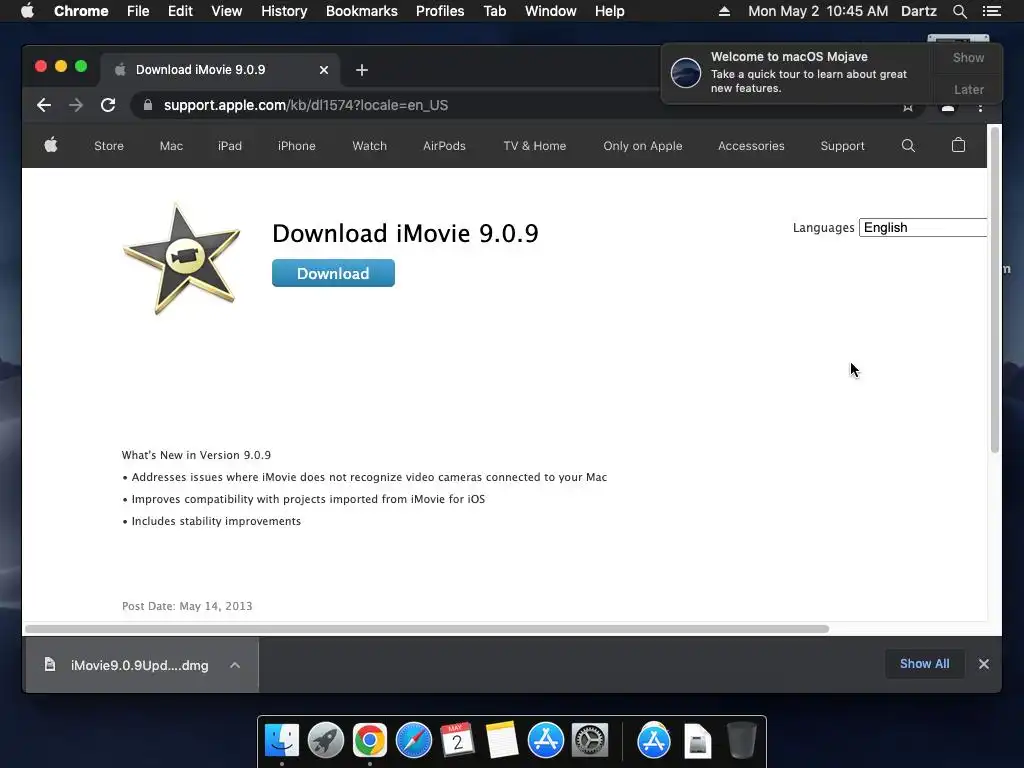Open Only on Apple link
This screenshot has width=1024, height=768.
point(643,146)
